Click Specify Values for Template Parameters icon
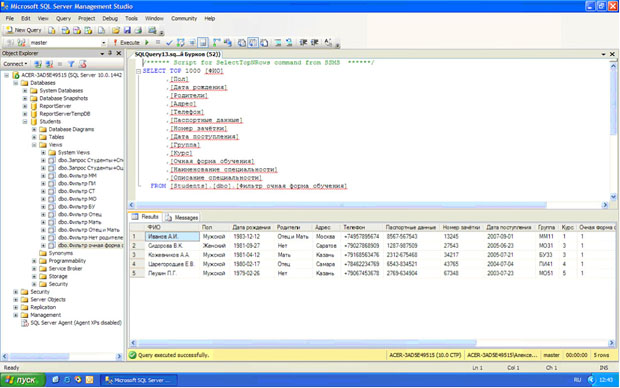Image resolution: width=620 pixels, height=388 pixels. pyautogui.click(x=328, y=42)
